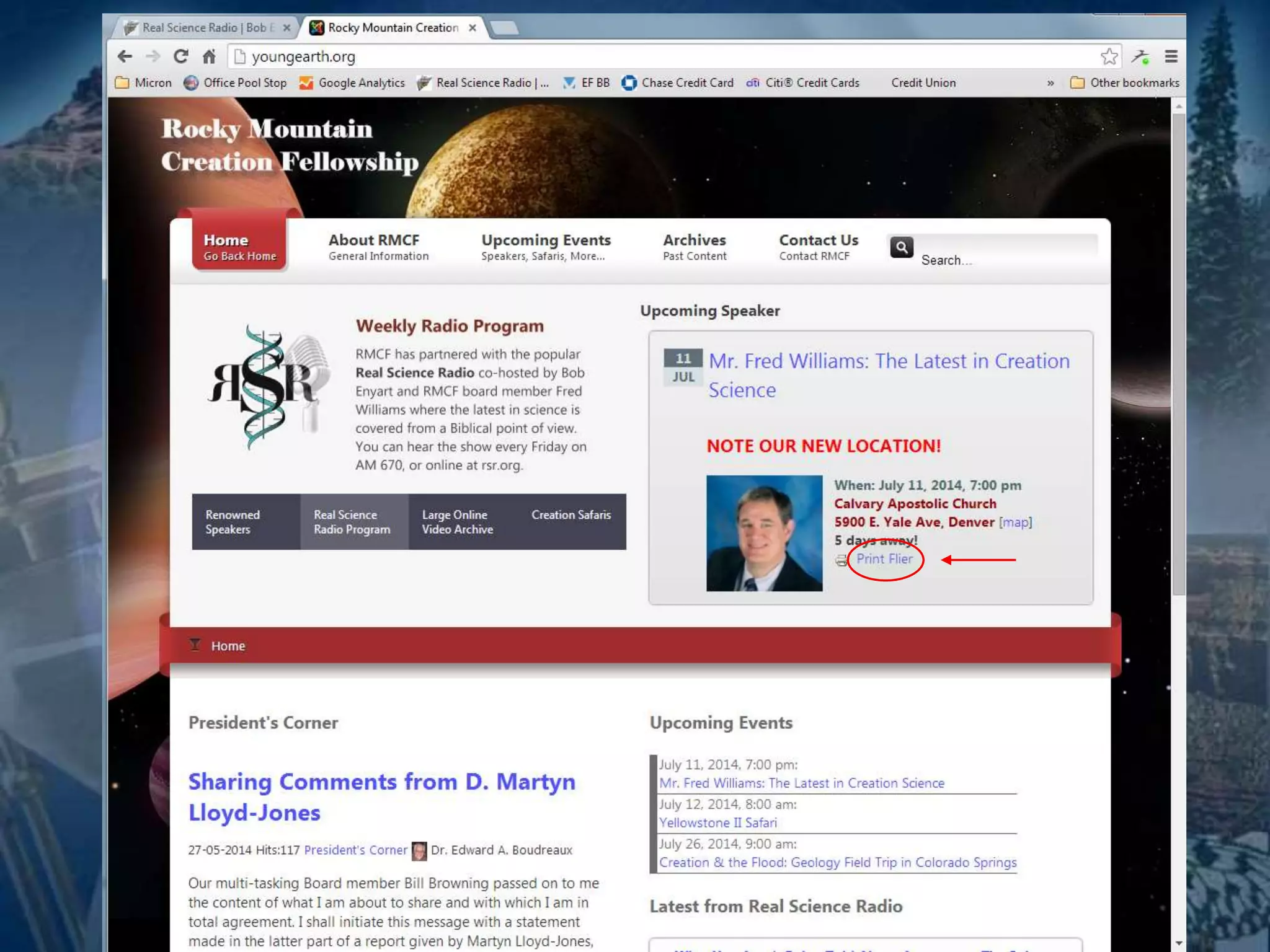The width and height of the screenshot is (1270, 952).
Task: Click the Print Flier link
Action: (x=884, y=559)
